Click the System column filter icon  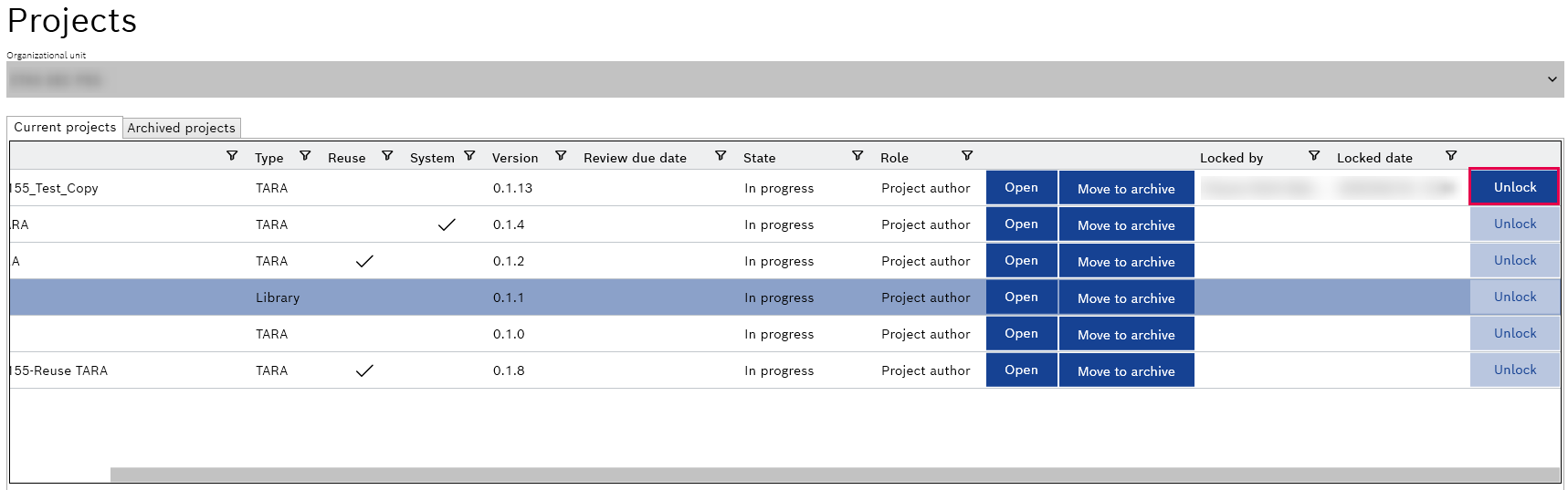pyautogui.click(x=469, y=156)
